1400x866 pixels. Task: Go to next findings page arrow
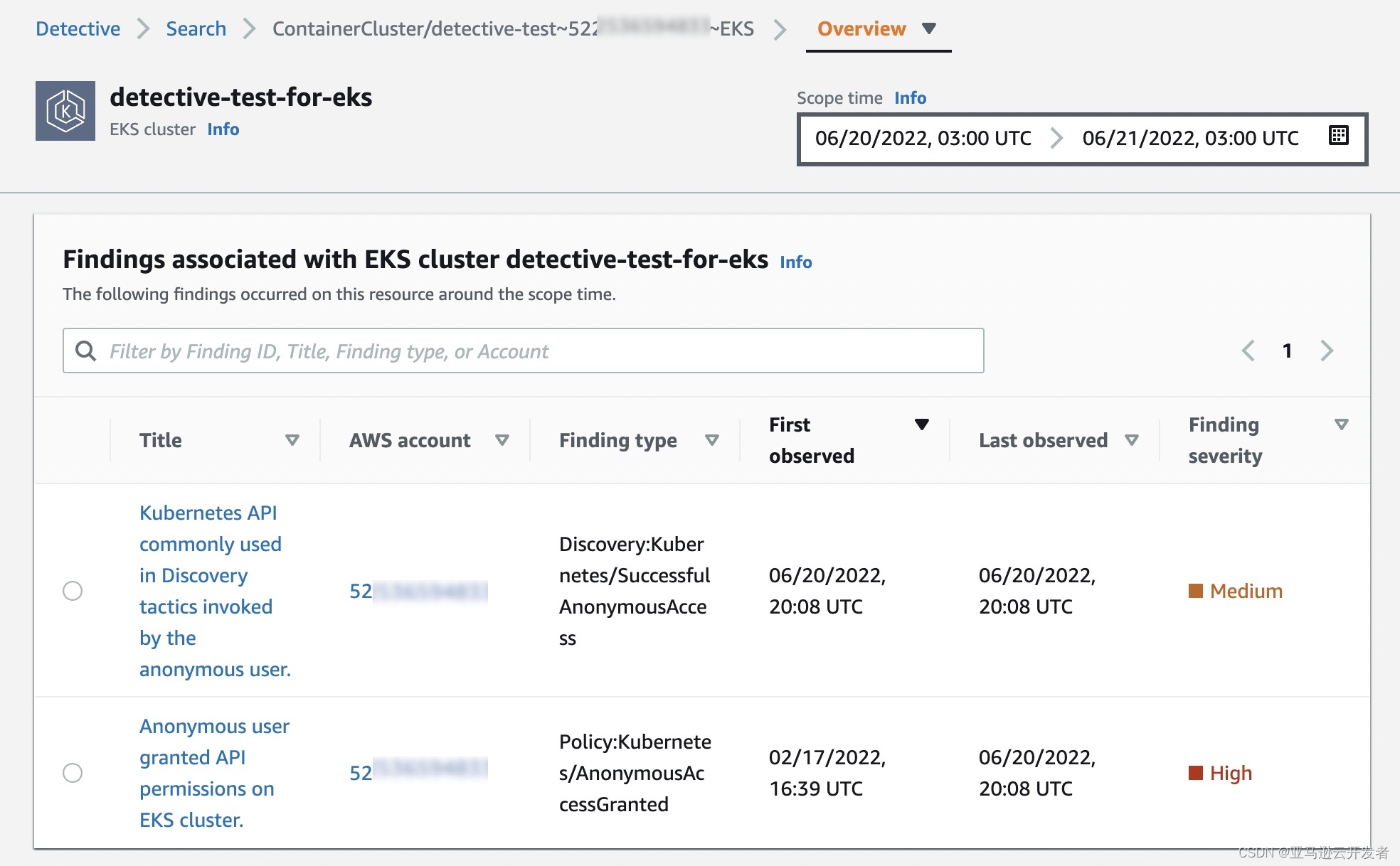1327,351
